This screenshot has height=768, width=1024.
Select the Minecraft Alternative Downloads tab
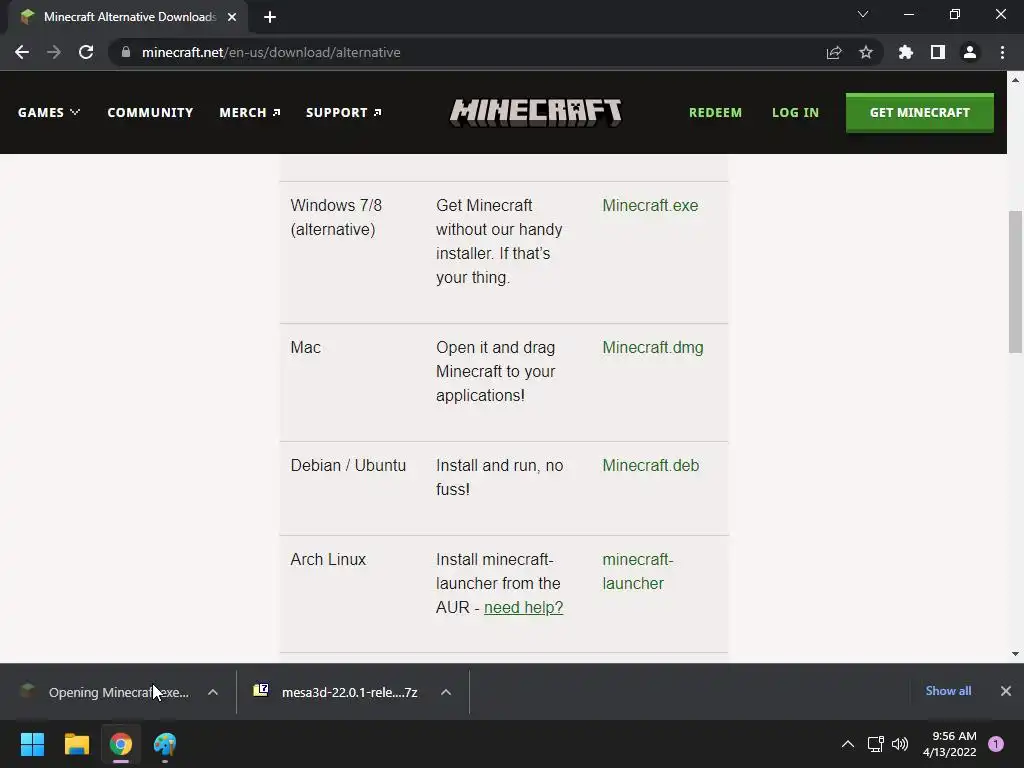pos(129,17)
